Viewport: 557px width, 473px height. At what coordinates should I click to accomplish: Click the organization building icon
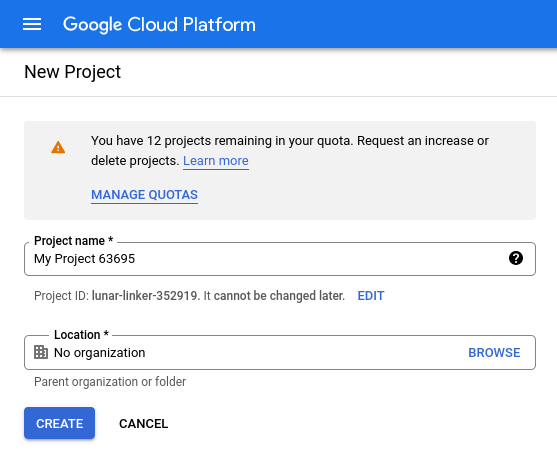point(41,352)
